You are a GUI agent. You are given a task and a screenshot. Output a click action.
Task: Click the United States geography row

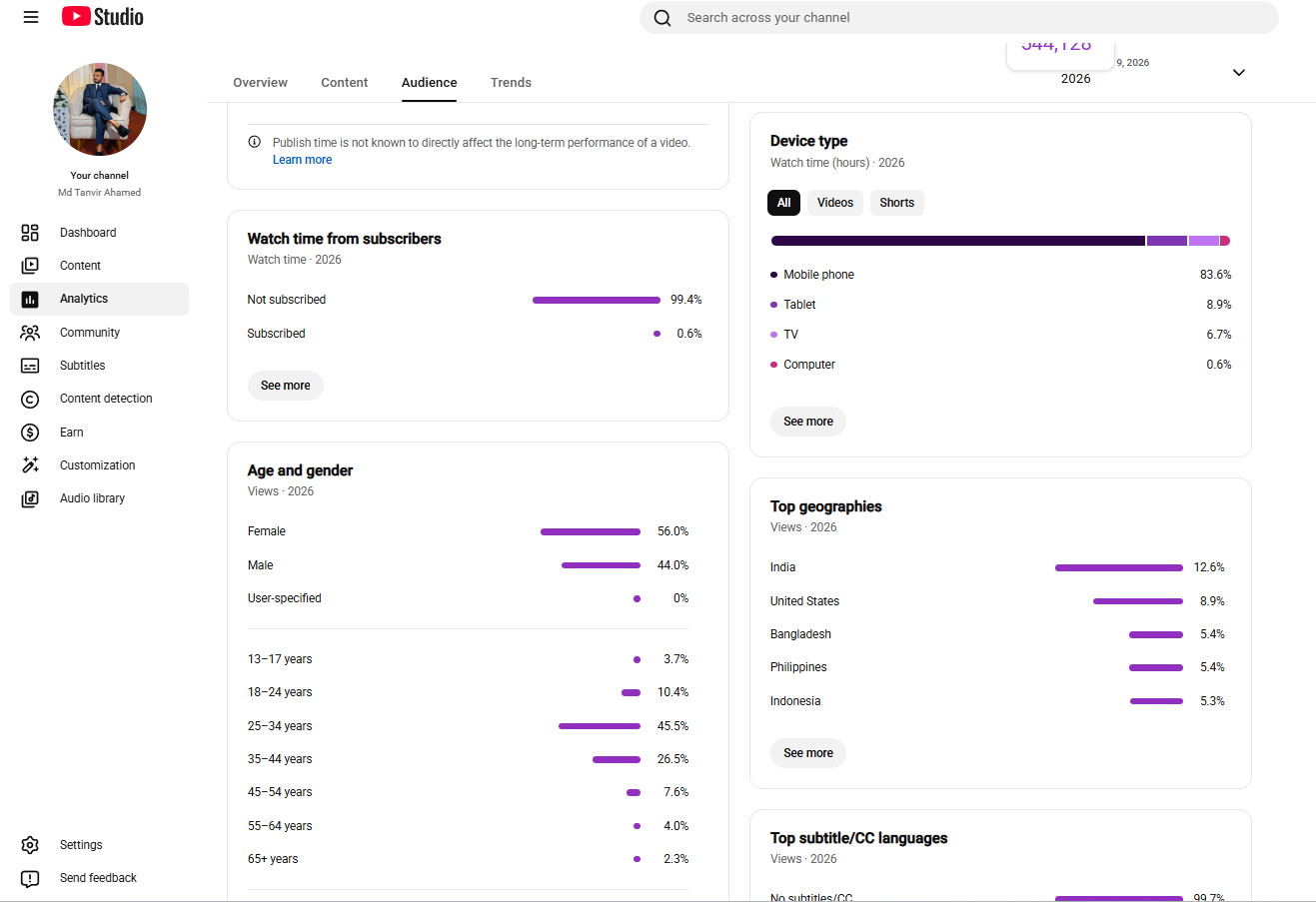[997, 601]
